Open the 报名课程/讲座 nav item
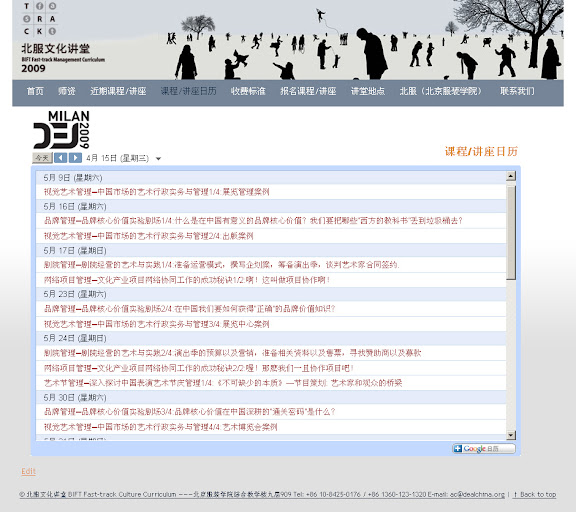Viewport: 576px width, 512px height. 308,91
